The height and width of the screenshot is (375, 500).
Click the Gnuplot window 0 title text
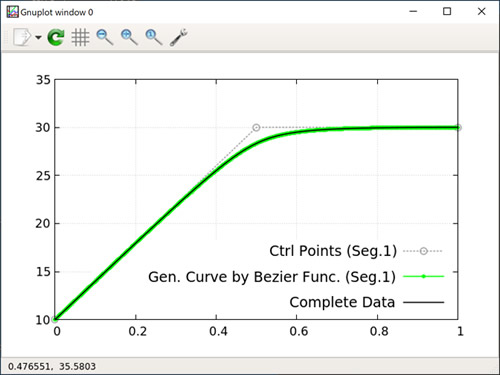coord(57,12)
